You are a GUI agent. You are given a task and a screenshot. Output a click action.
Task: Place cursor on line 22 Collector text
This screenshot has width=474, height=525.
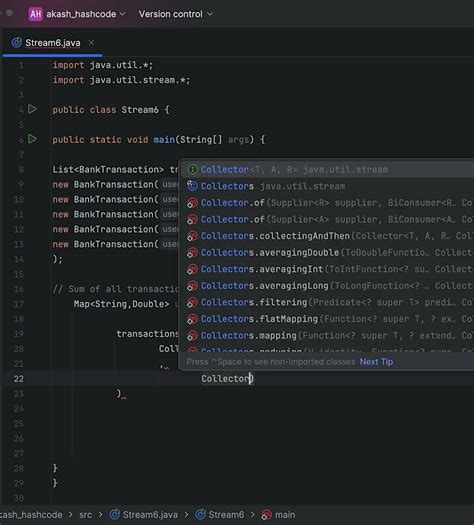(x=227, y=379)
